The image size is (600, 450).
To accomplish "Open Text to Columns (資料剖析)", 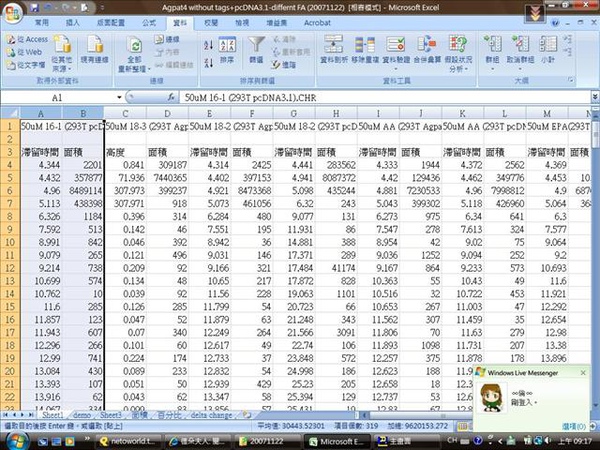I will pos(334,49).
